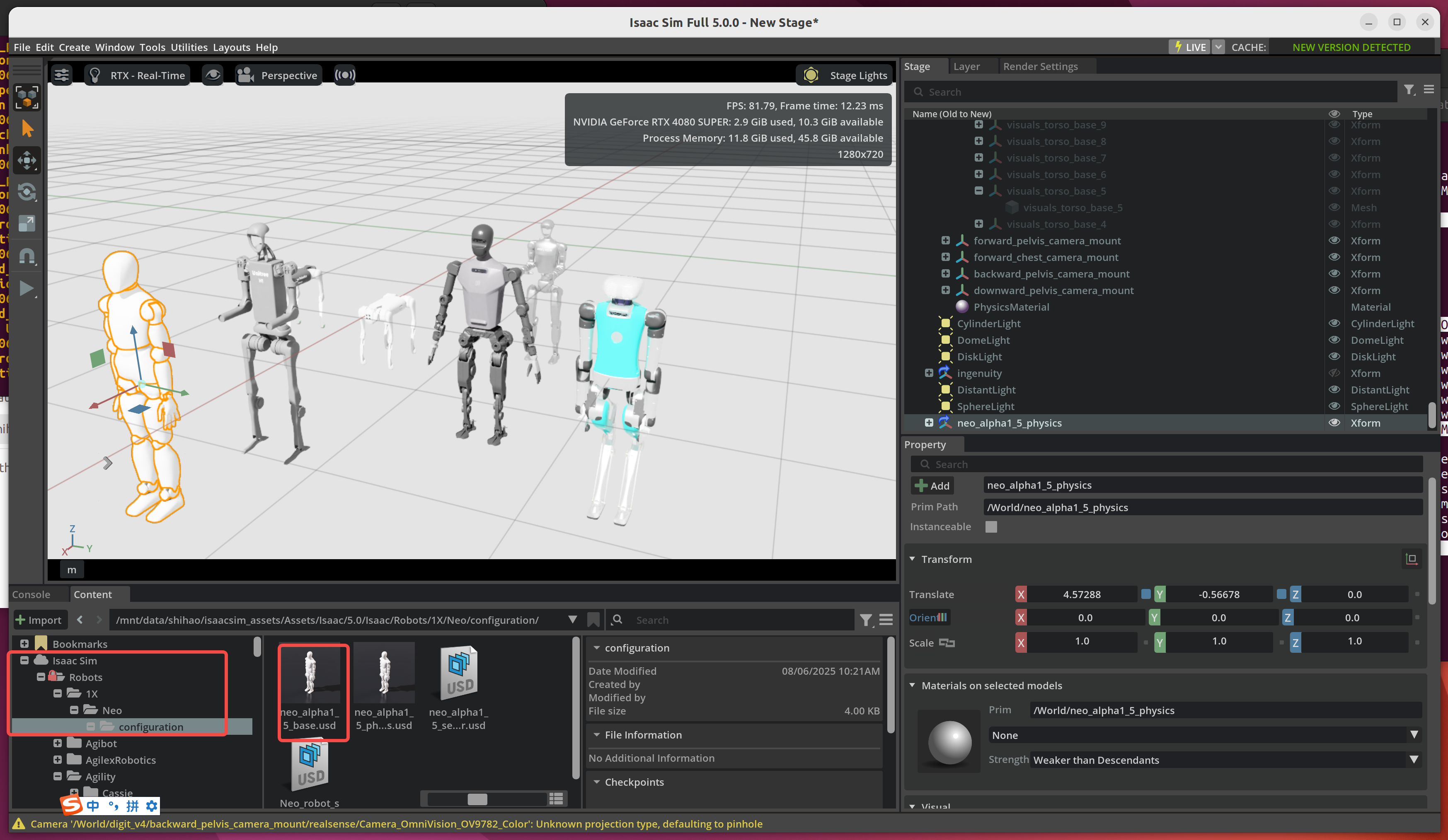This screenshot has height=840, width=1448.
Task: Collapse the visuals_torso_base_5 item
Action: [978, 191]
